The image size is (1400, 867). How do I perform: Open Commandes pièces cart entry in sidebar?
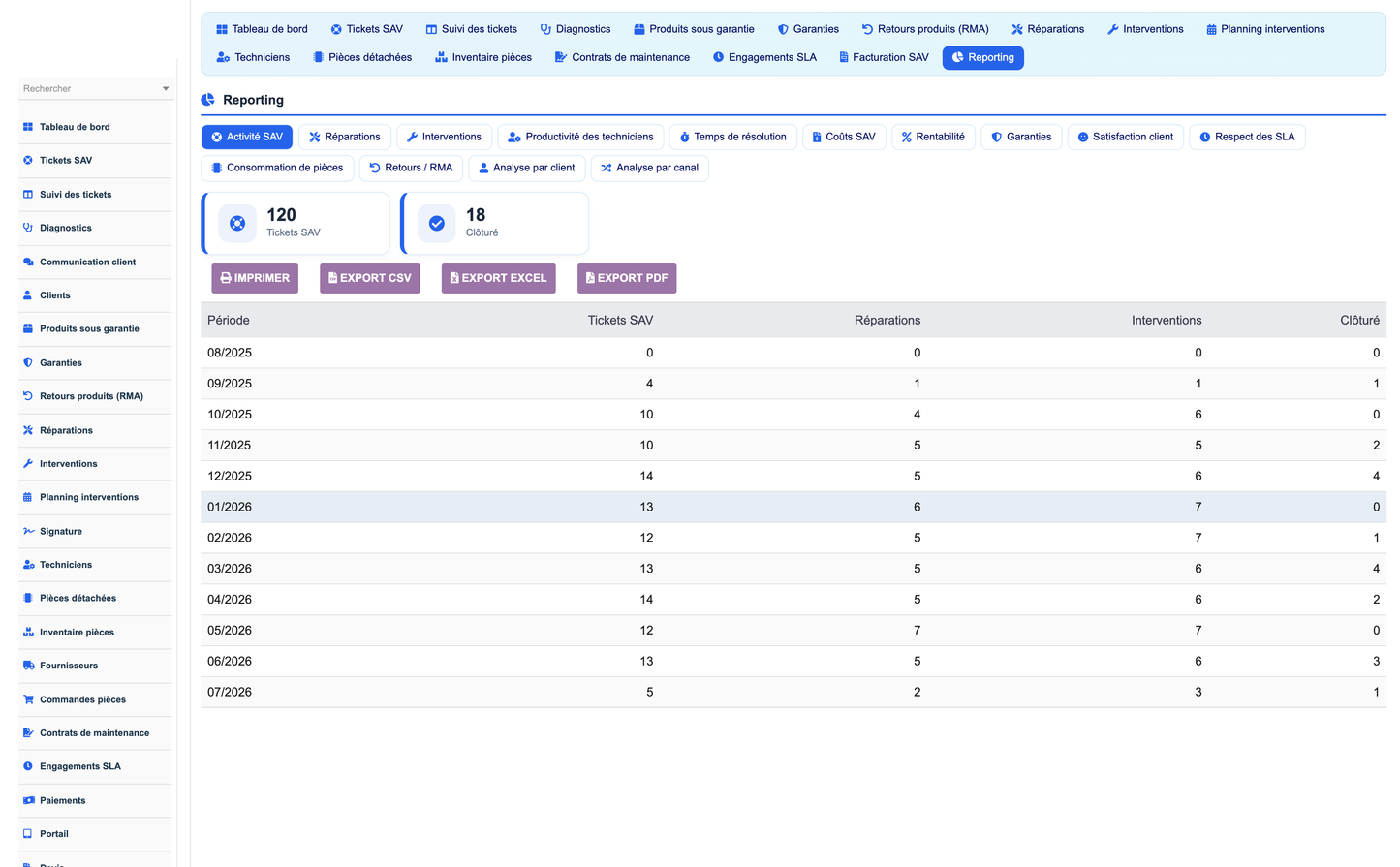pyautogui.click(x=82, y=699)
